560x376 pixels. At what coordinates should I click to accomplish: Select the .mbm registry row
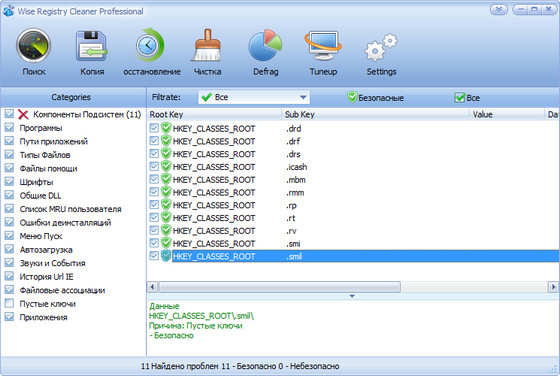[353, 180]
